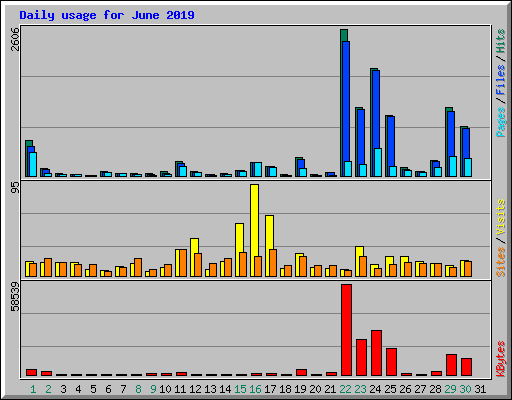Click the red KBytes bar for day 29
This screenshot has width=512, height=400.
pos(451,365)
